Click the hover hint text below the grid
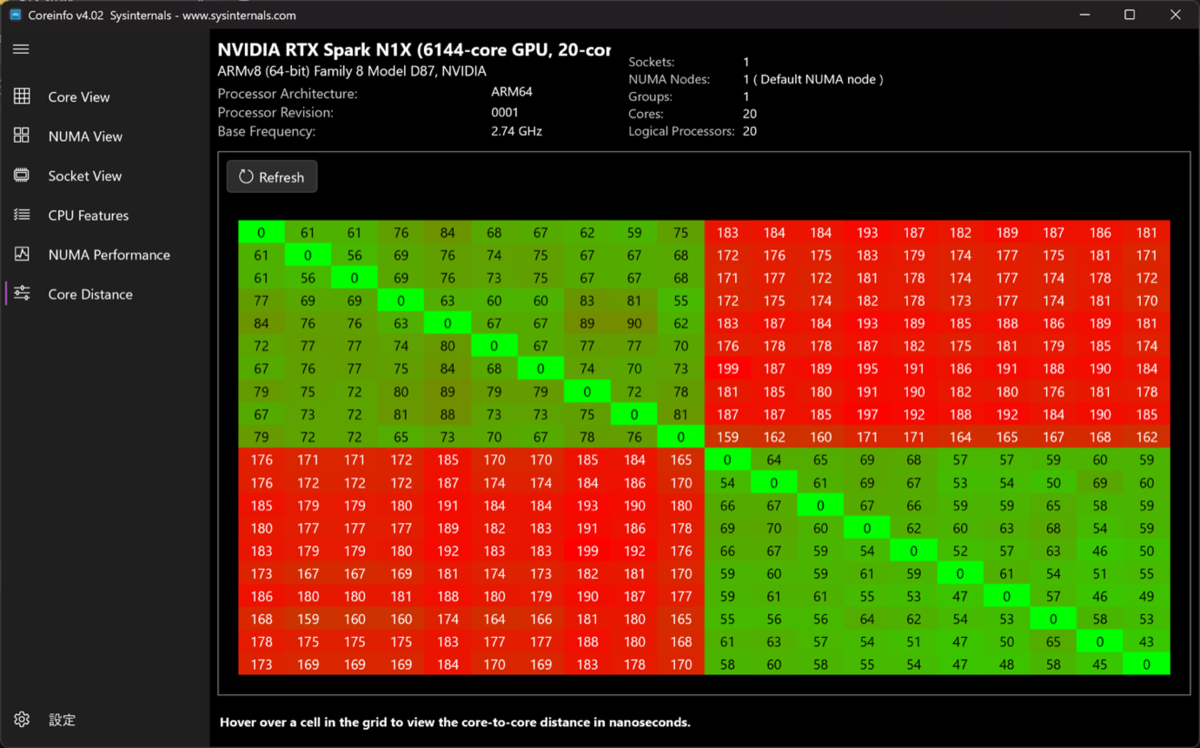 point(455,722)
